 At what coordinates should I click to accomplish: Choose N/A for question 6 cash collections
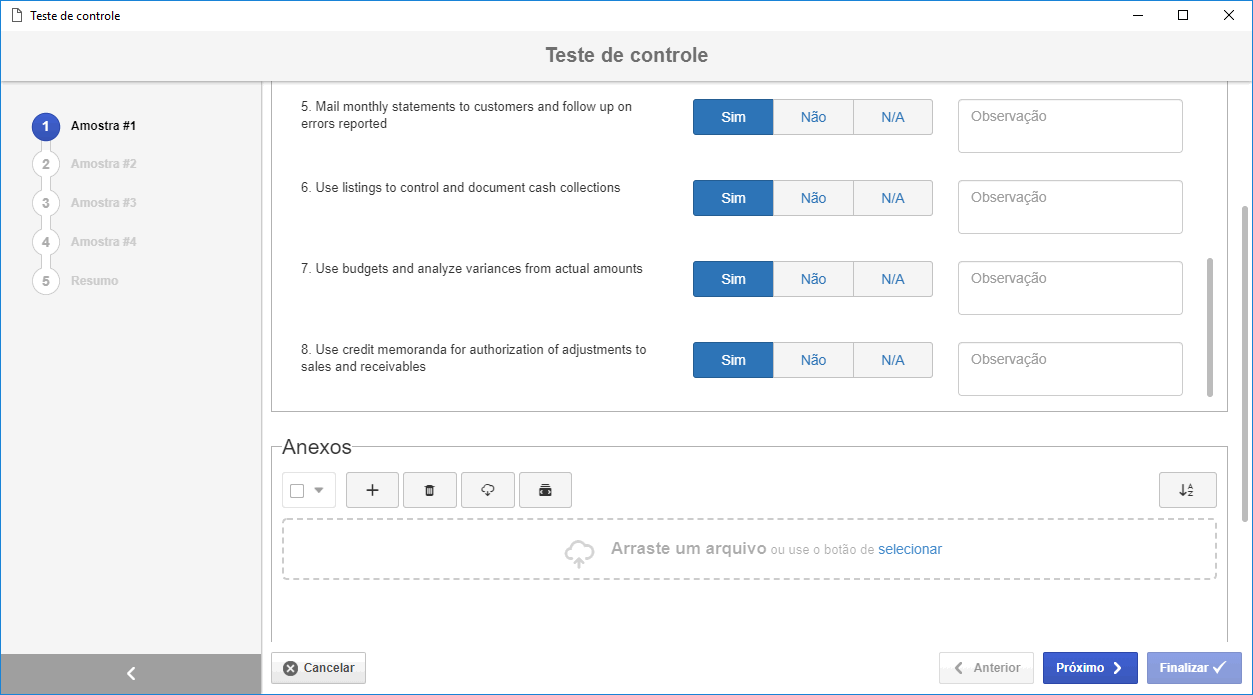[893, 198]
